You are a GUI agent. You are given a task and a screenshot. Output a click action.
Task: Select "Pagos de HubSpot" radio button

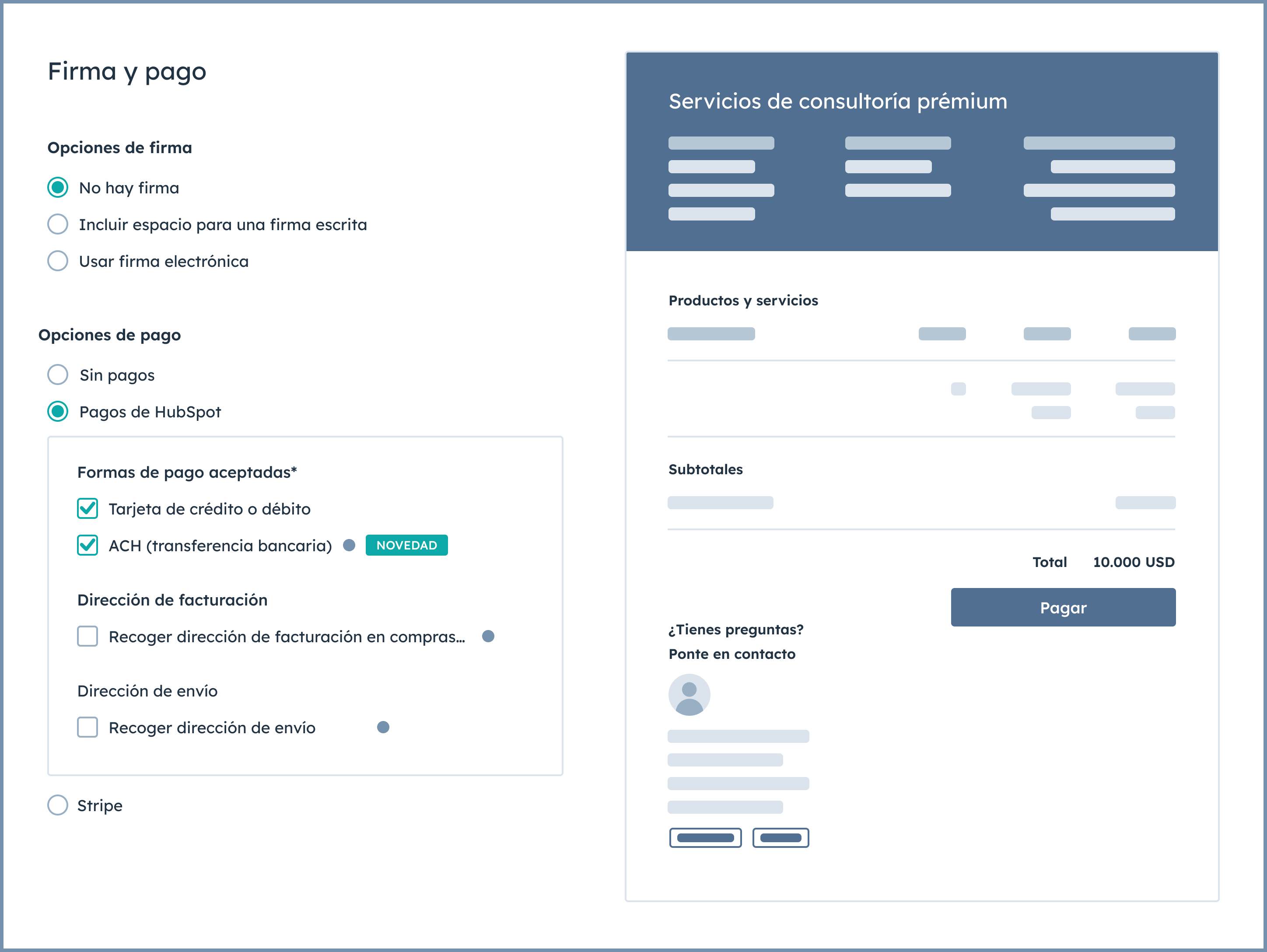(57, 411)
